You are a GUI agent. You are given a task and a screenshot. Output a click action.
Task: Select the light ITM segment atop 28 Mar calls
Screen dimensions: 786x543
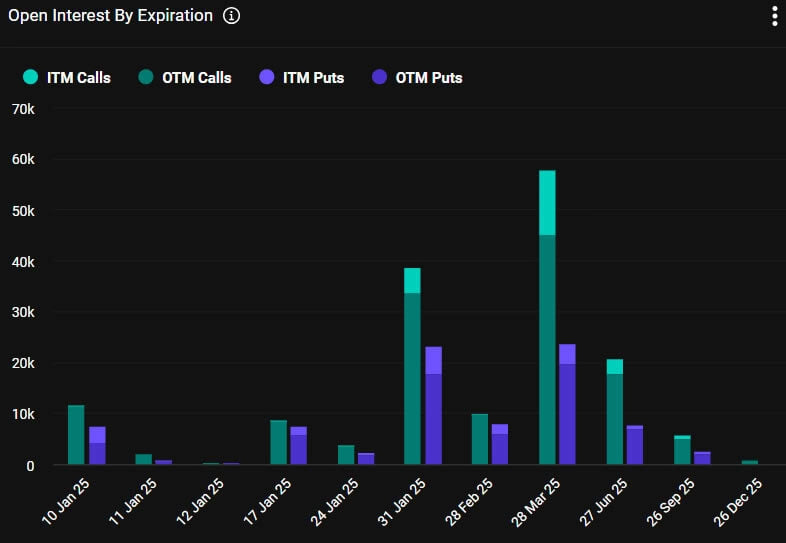[547, 203]
